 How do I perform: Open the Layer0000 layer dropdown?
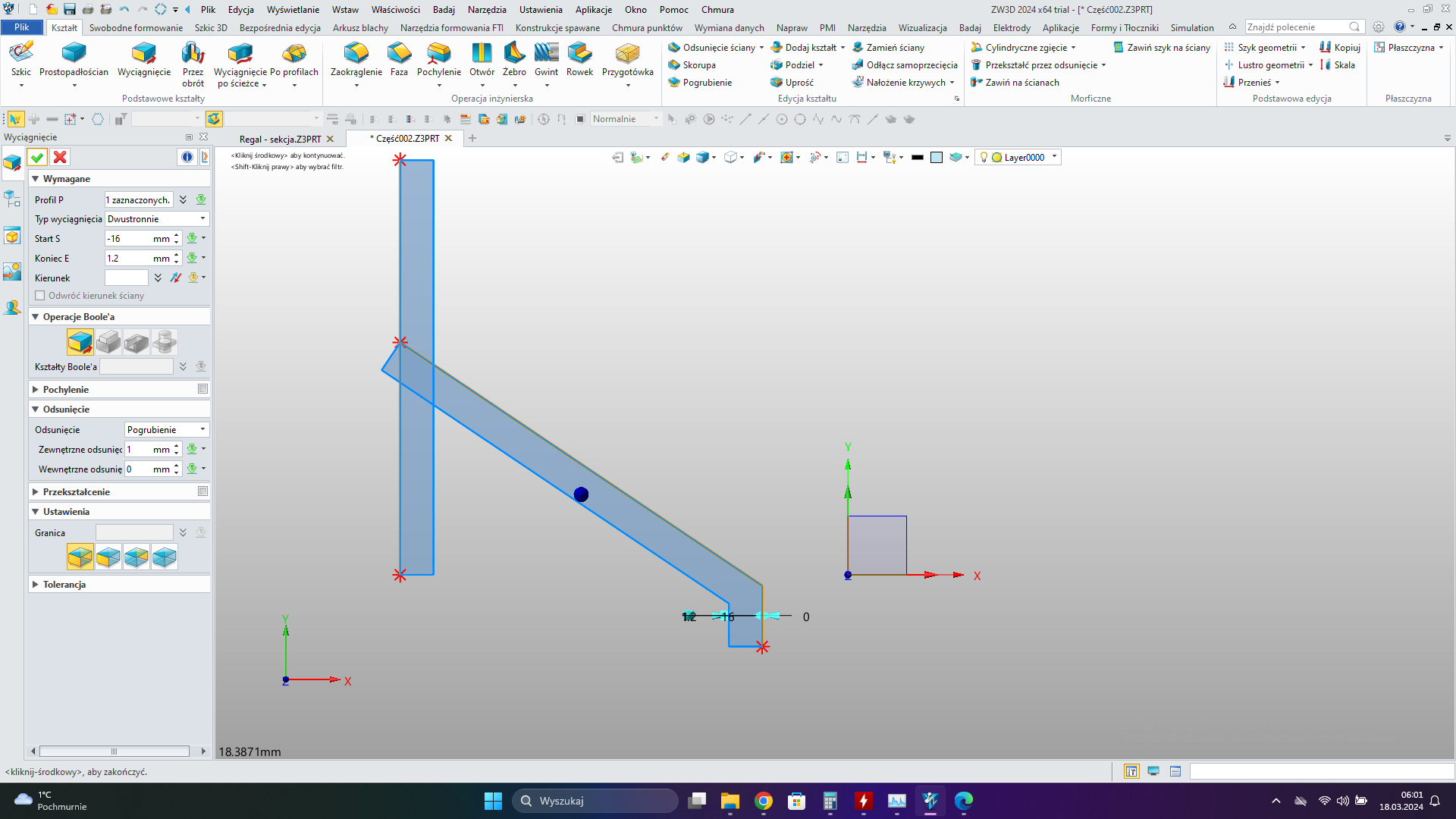1018,158
